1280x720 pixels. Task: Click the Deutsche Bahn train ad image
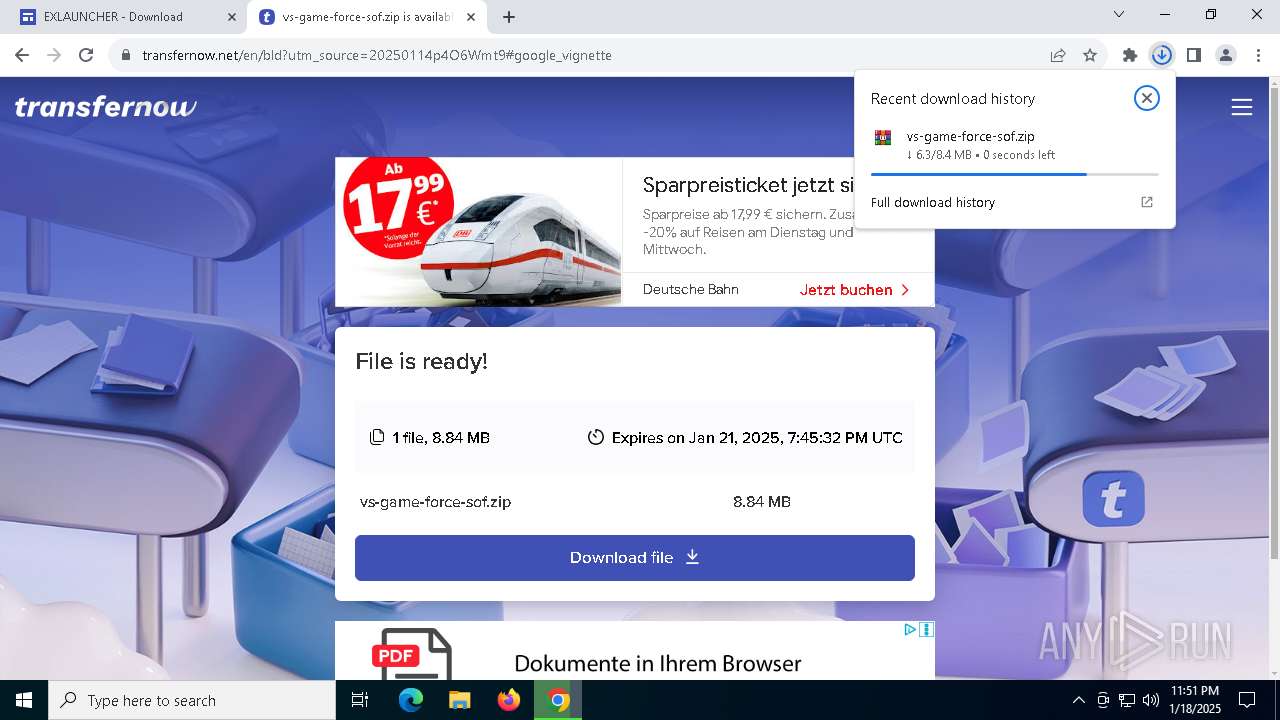[479, 232]
